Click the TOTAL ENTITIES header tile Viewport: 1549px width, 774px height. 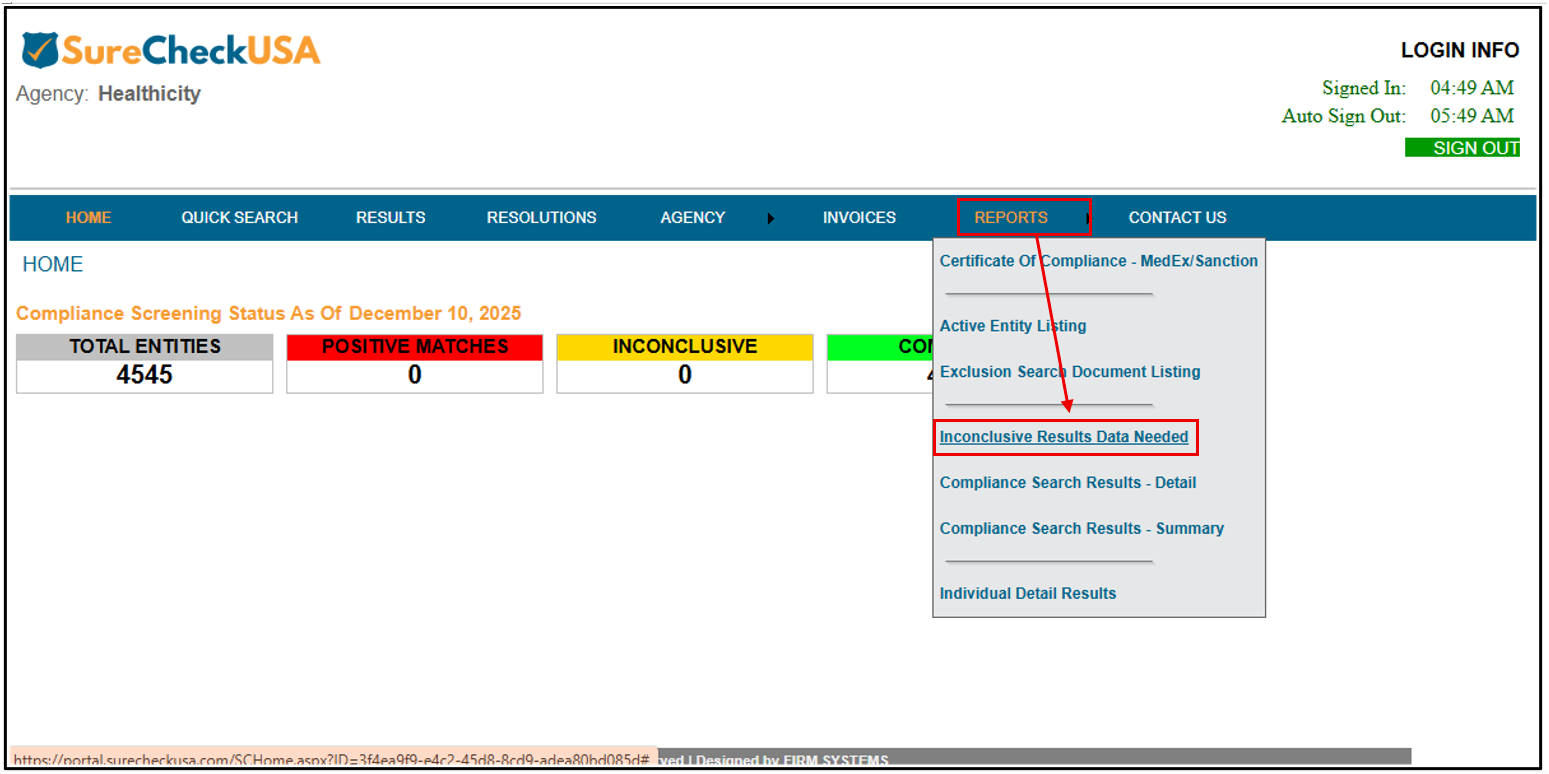click(x=145, y=347)
